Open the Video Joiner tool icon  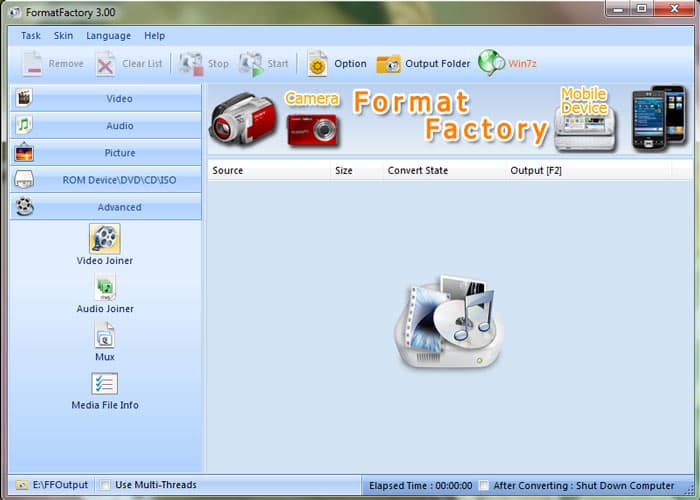click(x=104, y=238)
